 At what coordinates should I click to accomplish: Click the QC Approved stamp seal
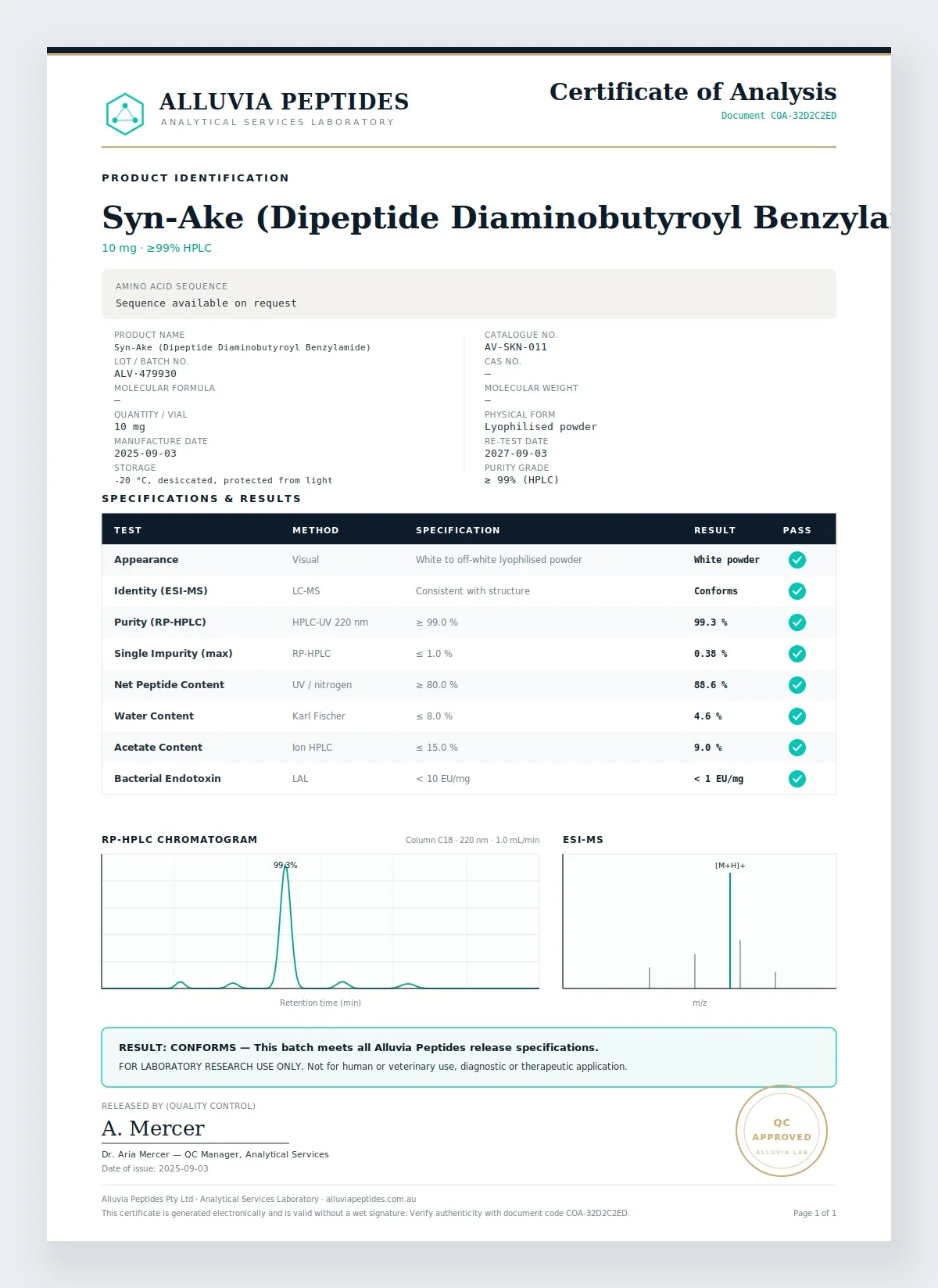click(782, 1131)
